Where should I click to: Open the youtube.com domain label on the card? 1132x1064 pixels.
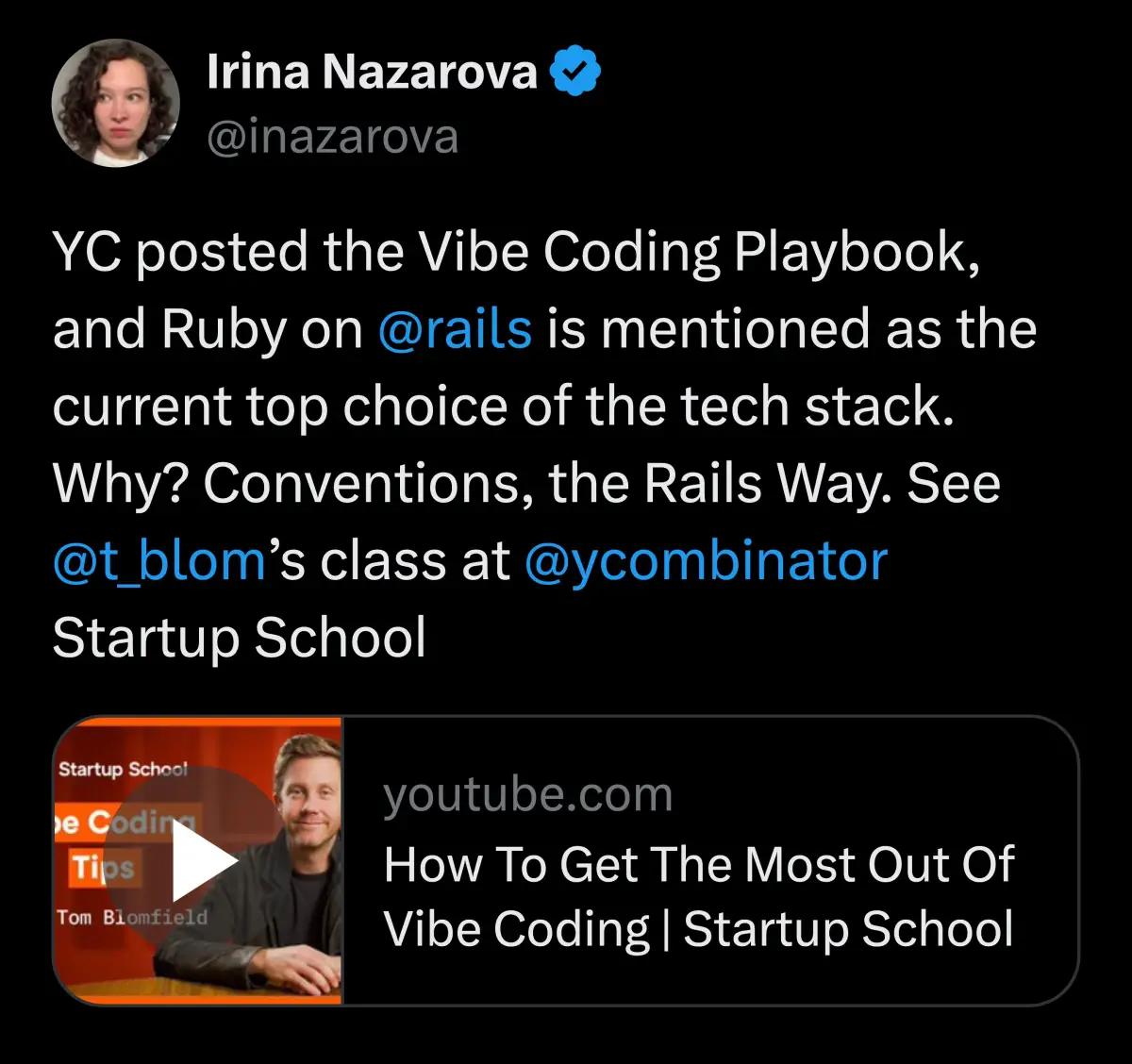click(x=527, y=794)
